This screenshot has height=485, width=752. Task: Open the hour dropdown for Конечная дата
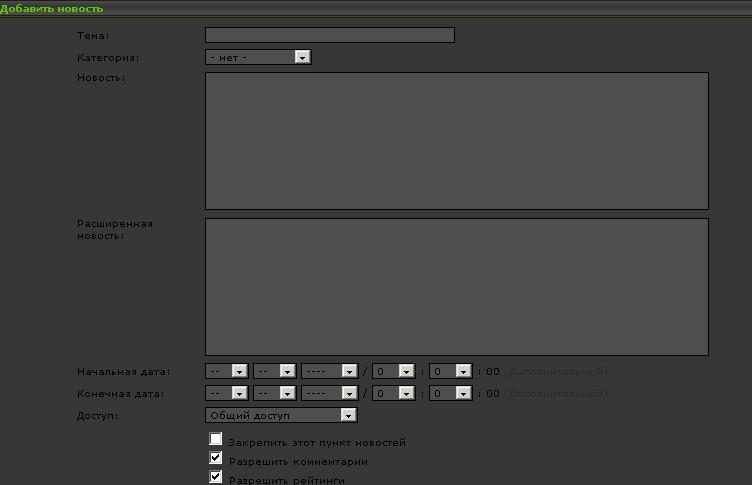[x=393, y=393]
